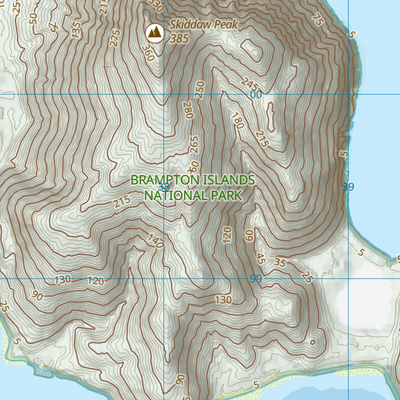Select the Skiddaw Peak label
Image resolution: width=400 pixels, height=400 pixels.
click(x=204, y=25)
